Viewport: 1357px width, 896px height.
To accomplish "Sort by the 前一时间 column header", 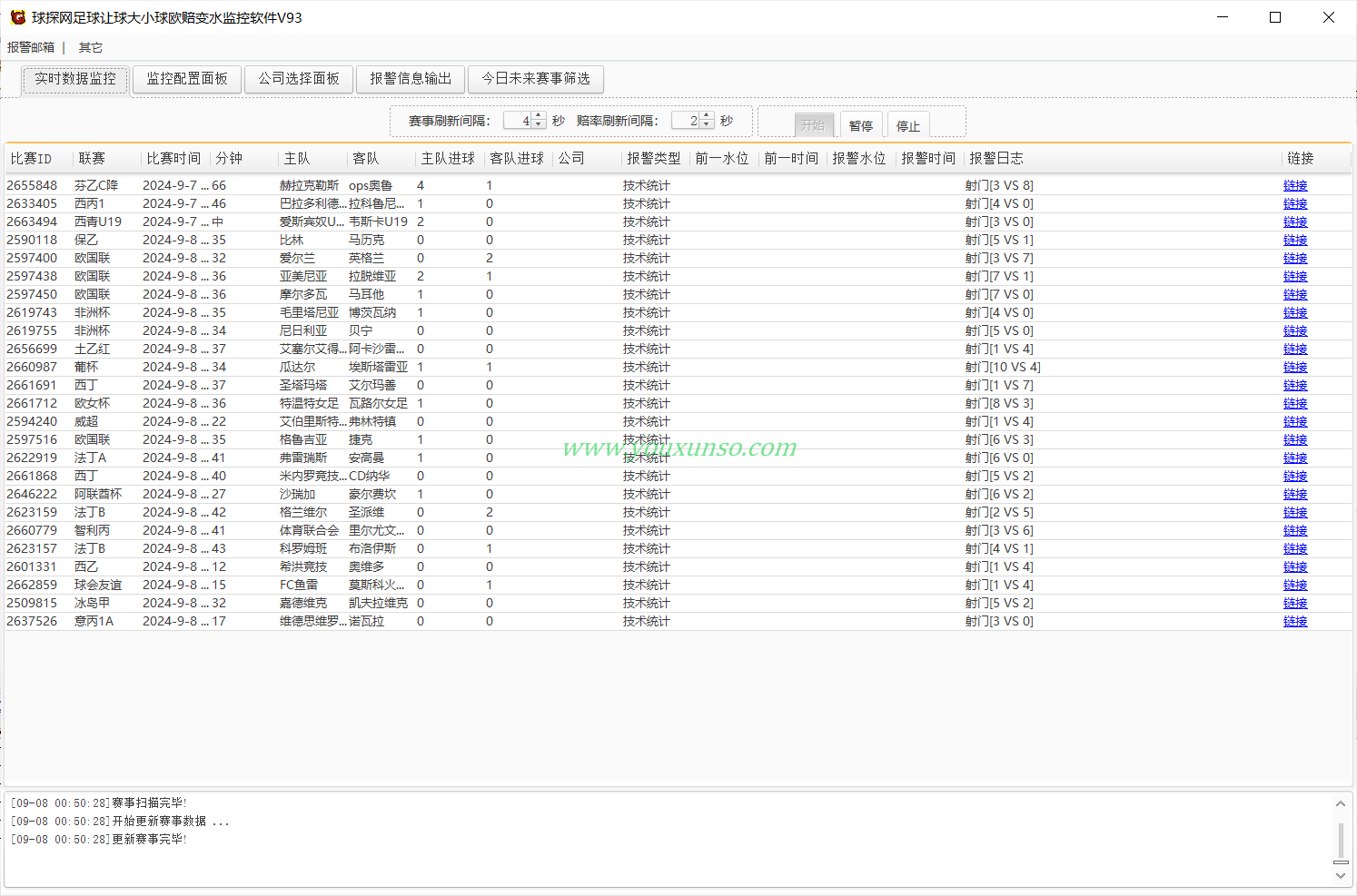I will click(791, 159).
